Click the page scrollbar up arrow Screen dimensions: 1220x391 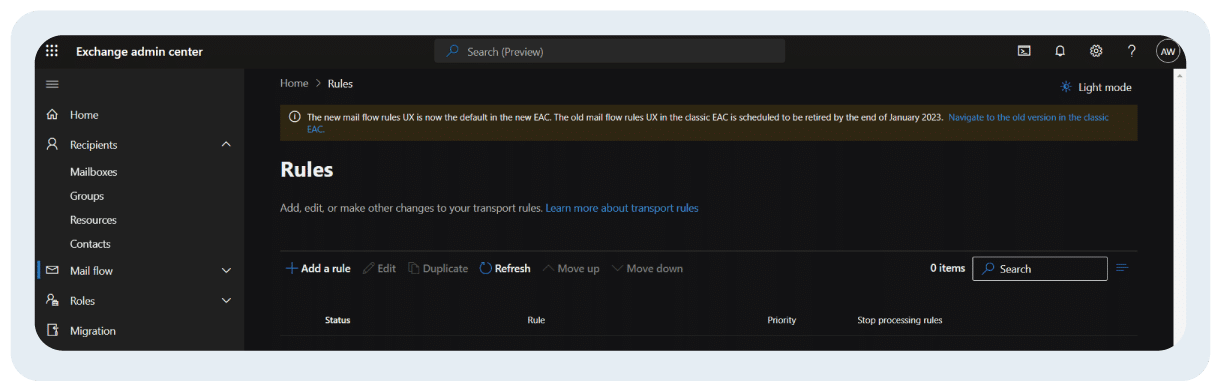(x=1179, y=76)
